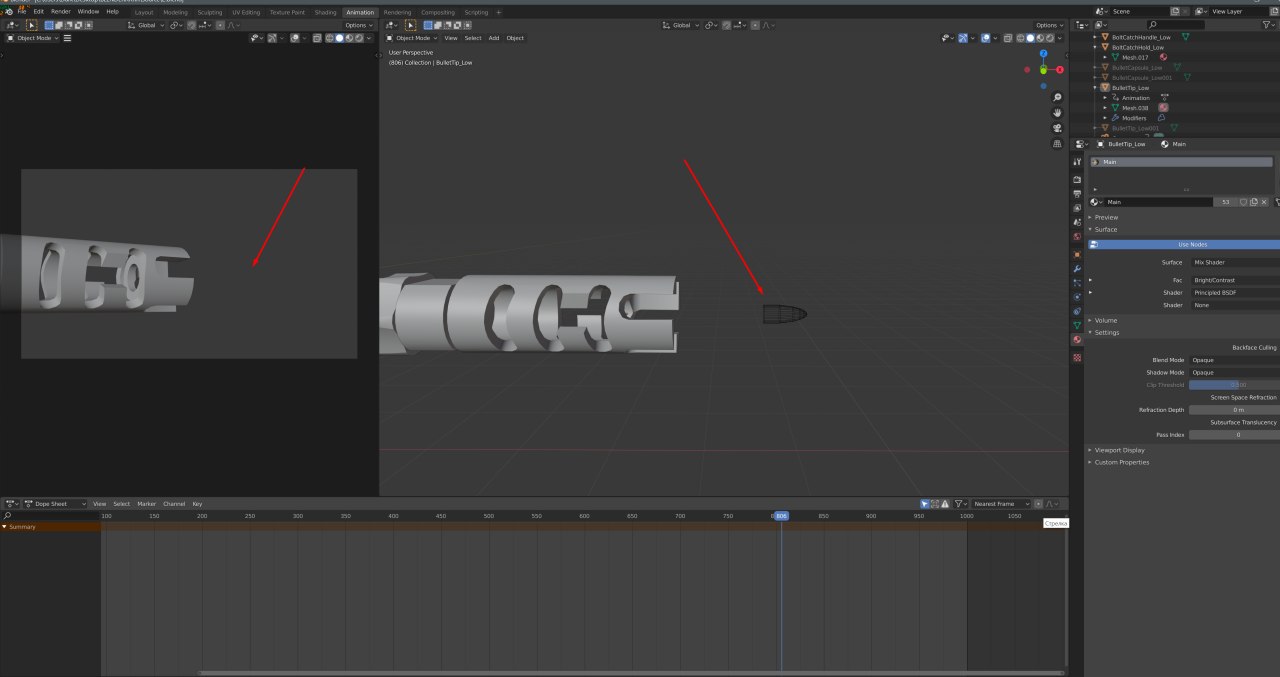
Task: Click the viewport zoom magnifier icon
Action: 1057,97
